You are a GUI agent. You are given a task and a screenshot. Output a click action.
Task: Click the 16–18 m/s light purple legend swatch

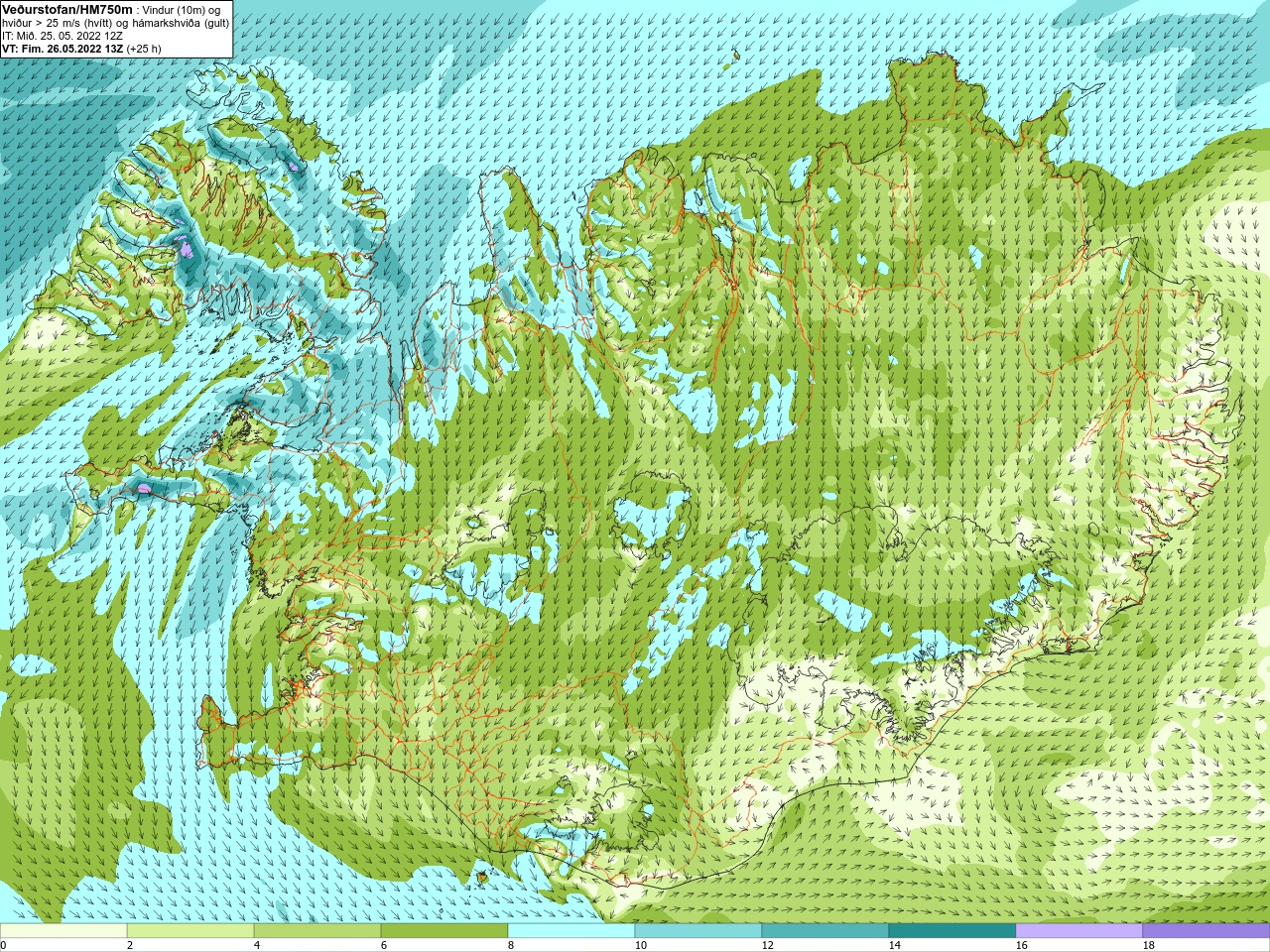(x=1079, y=931)
